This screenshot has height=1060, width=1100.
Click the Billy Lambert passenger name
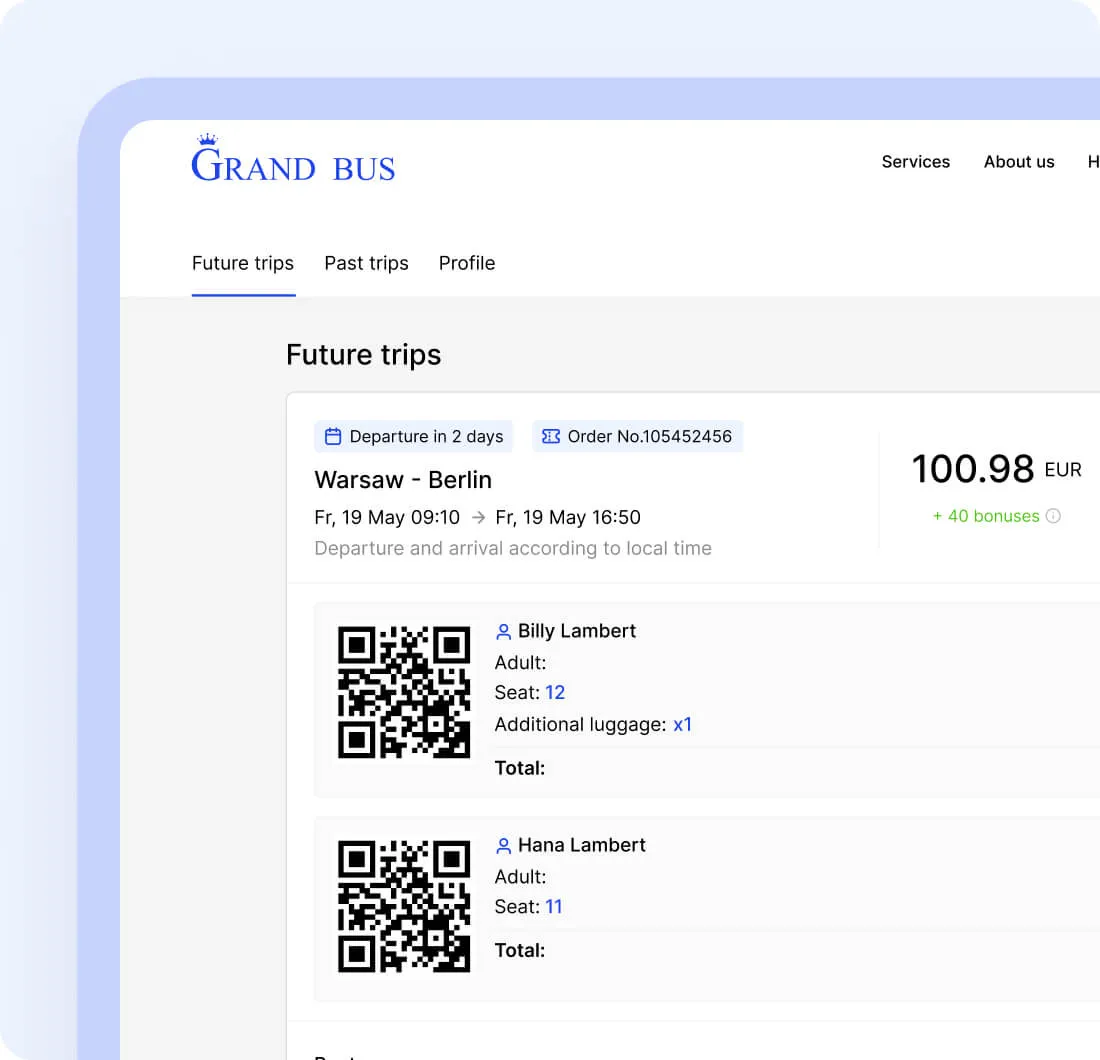coord(577,631)
